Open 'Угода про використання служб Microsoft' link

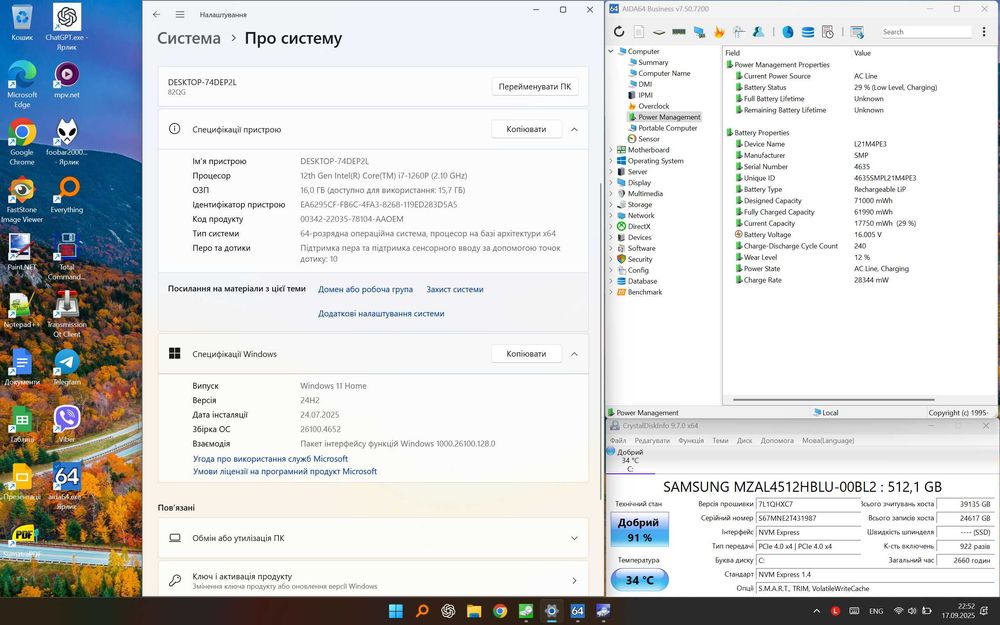270,459
